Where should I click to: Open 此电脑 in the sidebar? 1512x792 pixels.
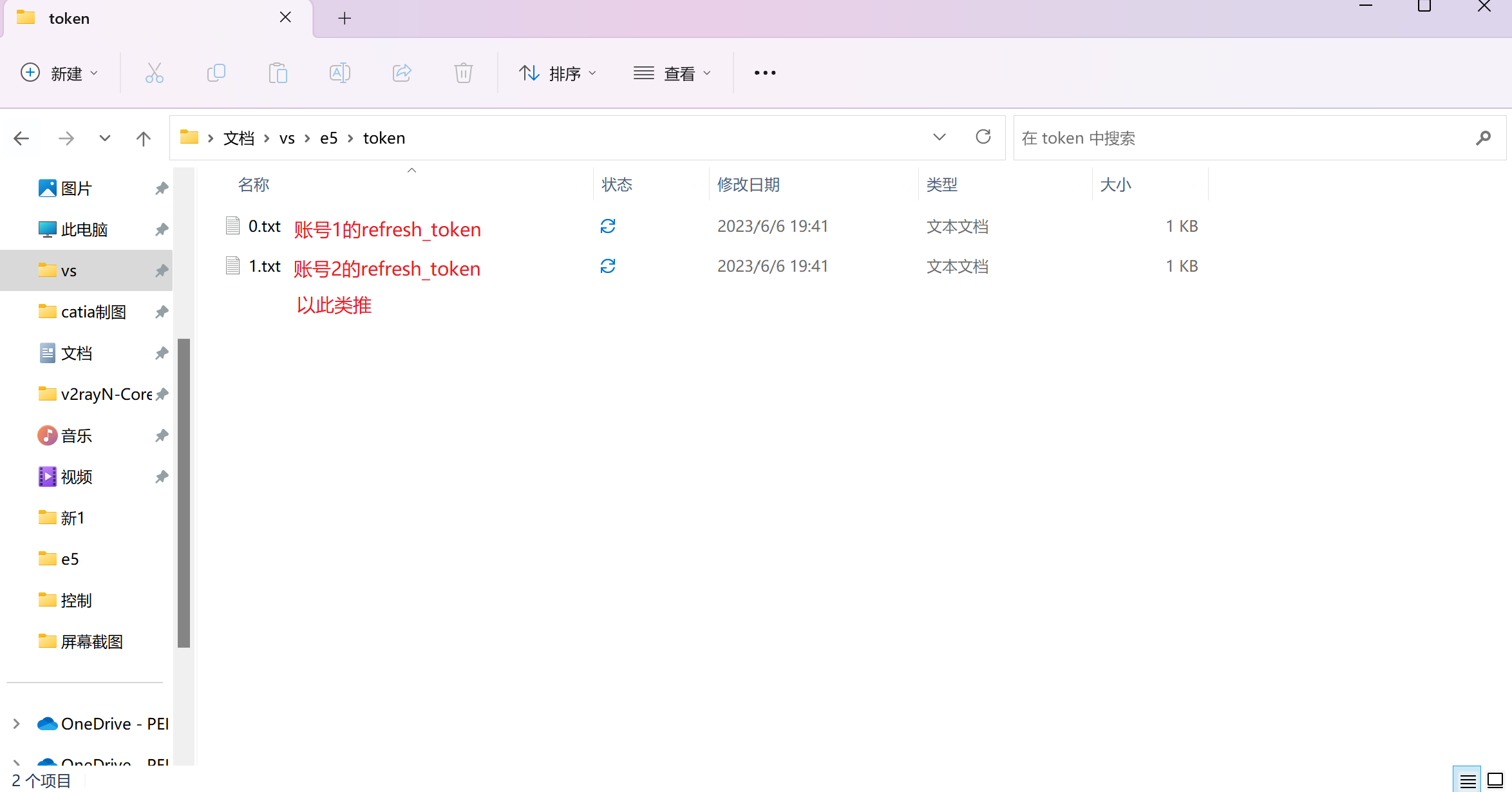84,229
